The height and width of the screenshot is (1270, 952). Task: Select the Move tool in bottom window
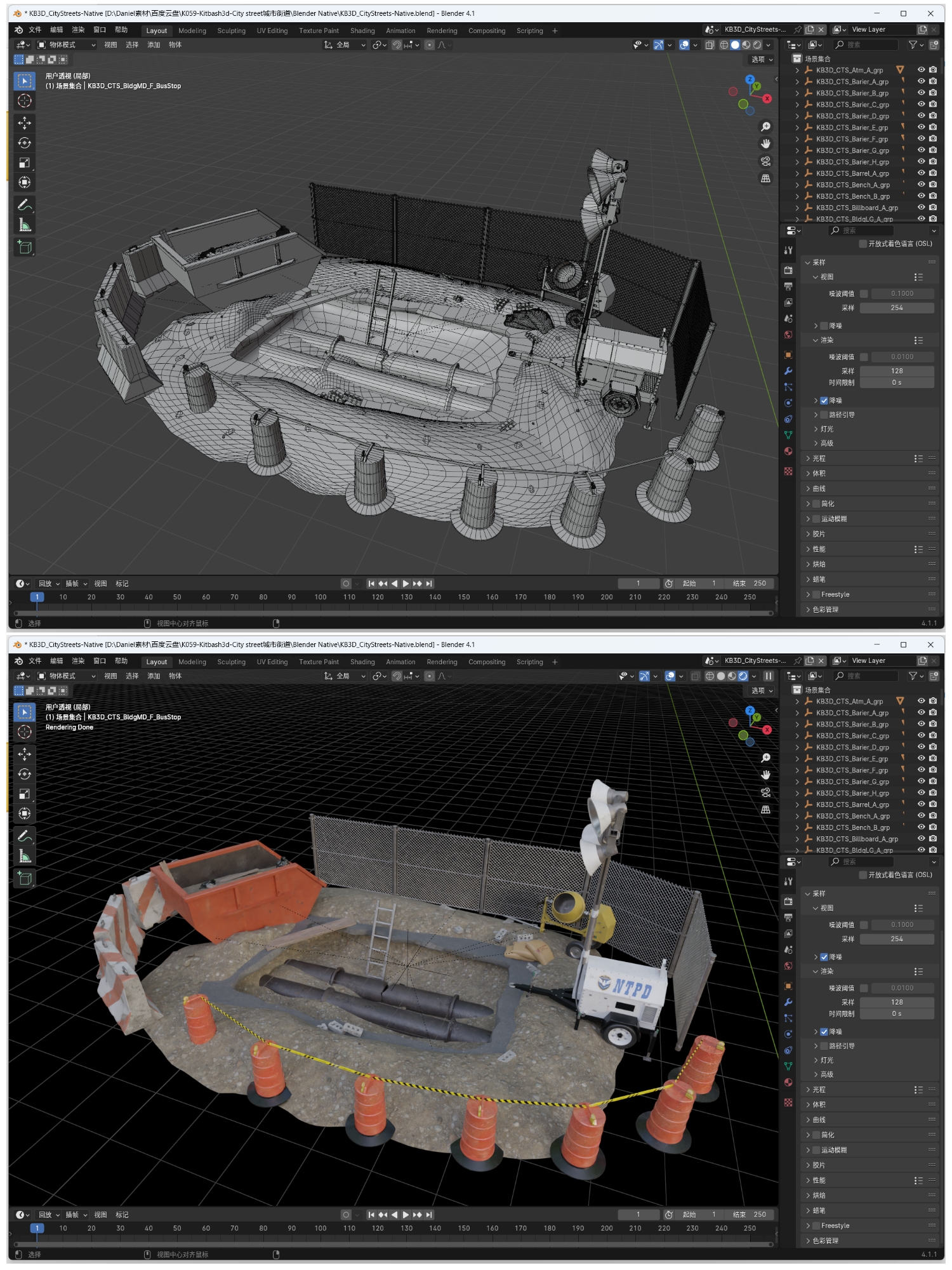(24, 754)
